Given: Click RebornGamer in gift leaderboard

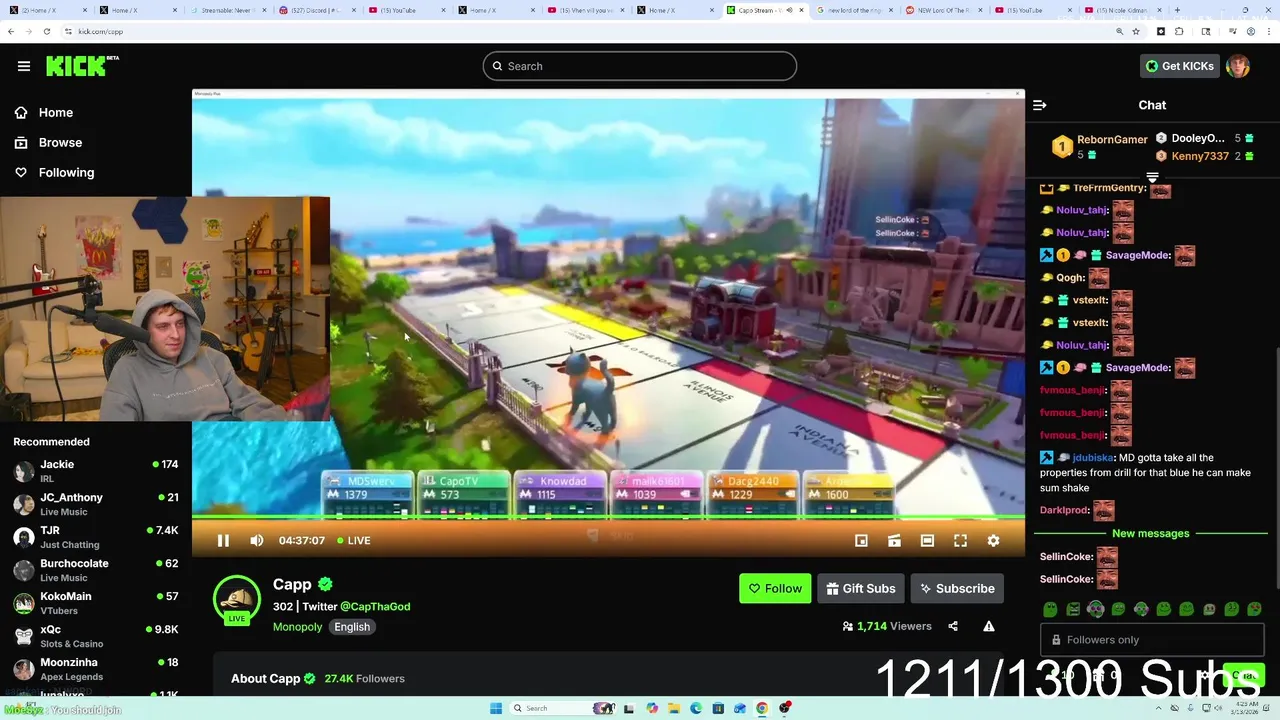Looking at the screenshot, I should (x=1112, y=140).
